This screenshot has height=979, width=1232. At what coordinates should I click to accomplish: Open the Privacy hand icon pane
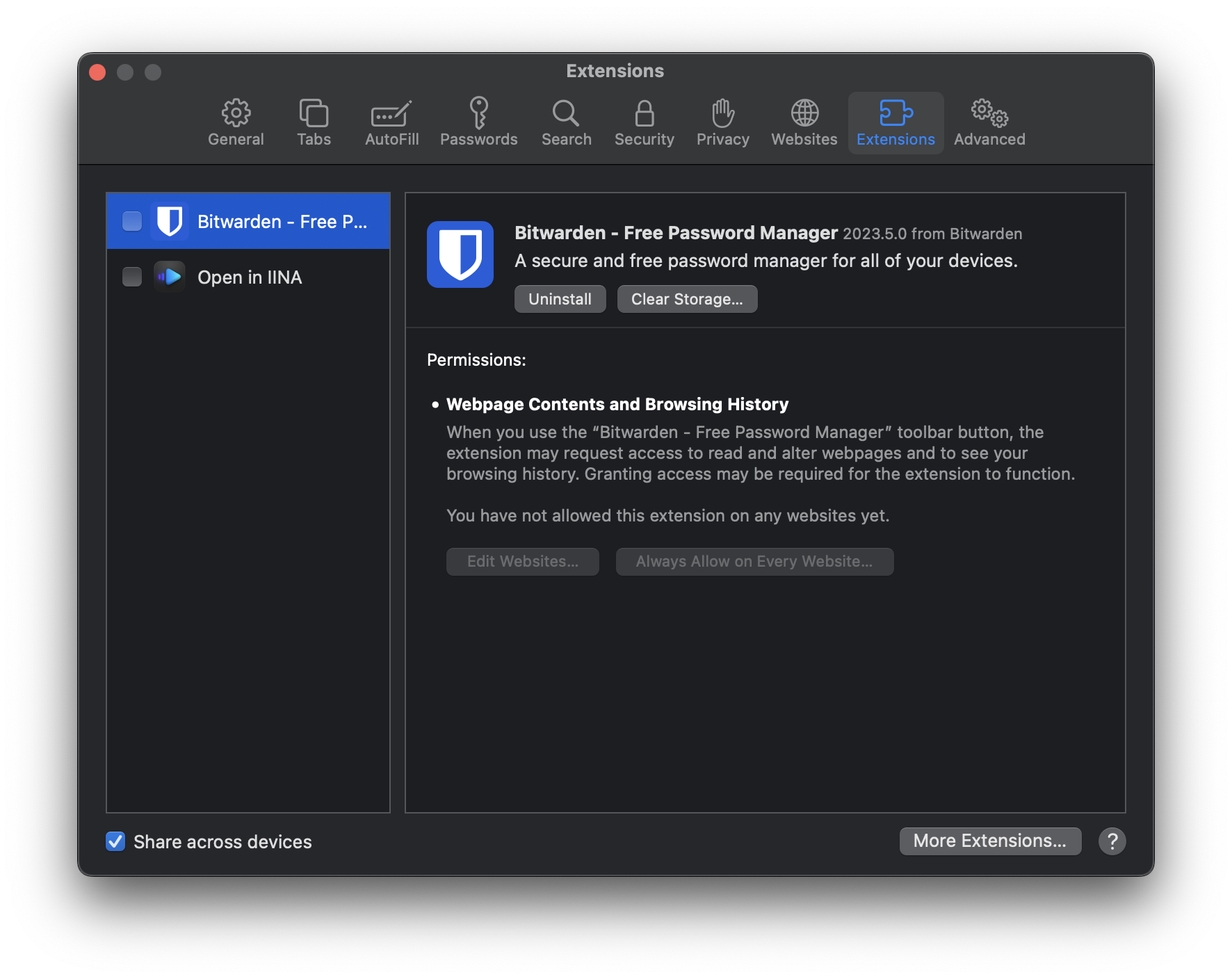[x=722, y=113]
